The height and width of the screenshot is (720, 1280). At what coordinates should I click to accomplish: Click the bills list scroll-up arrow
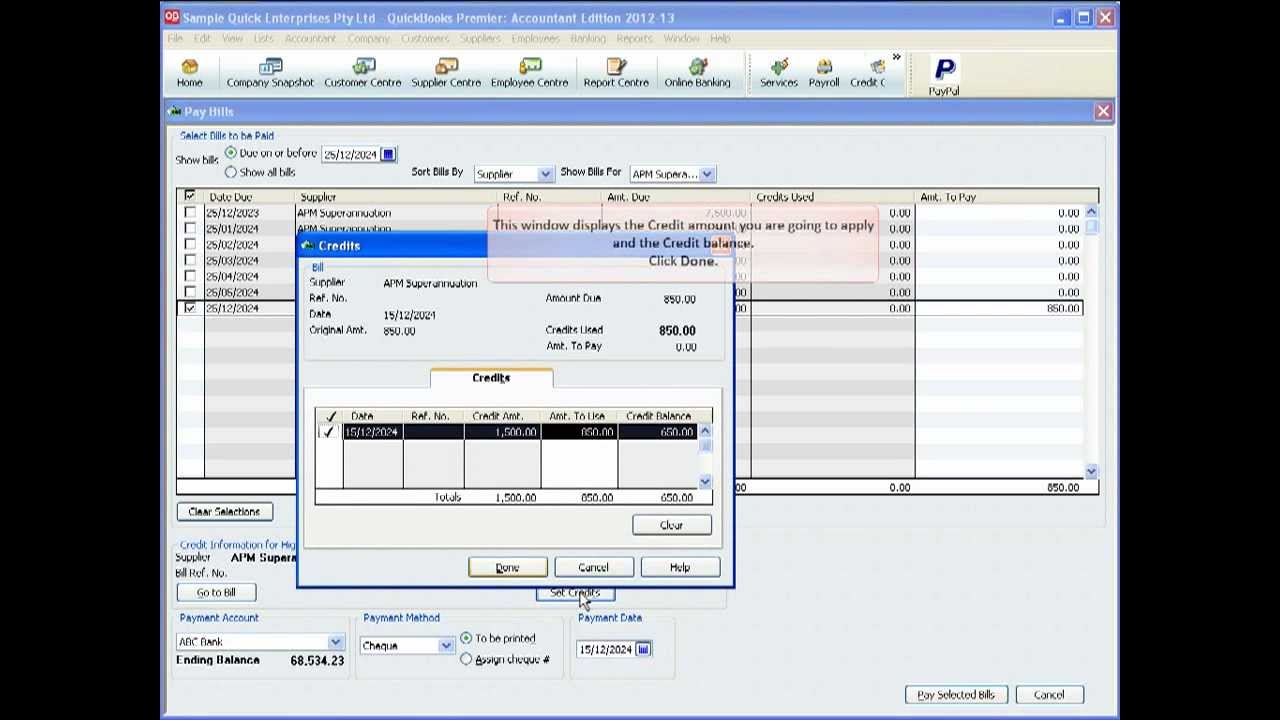[1090, 211]
